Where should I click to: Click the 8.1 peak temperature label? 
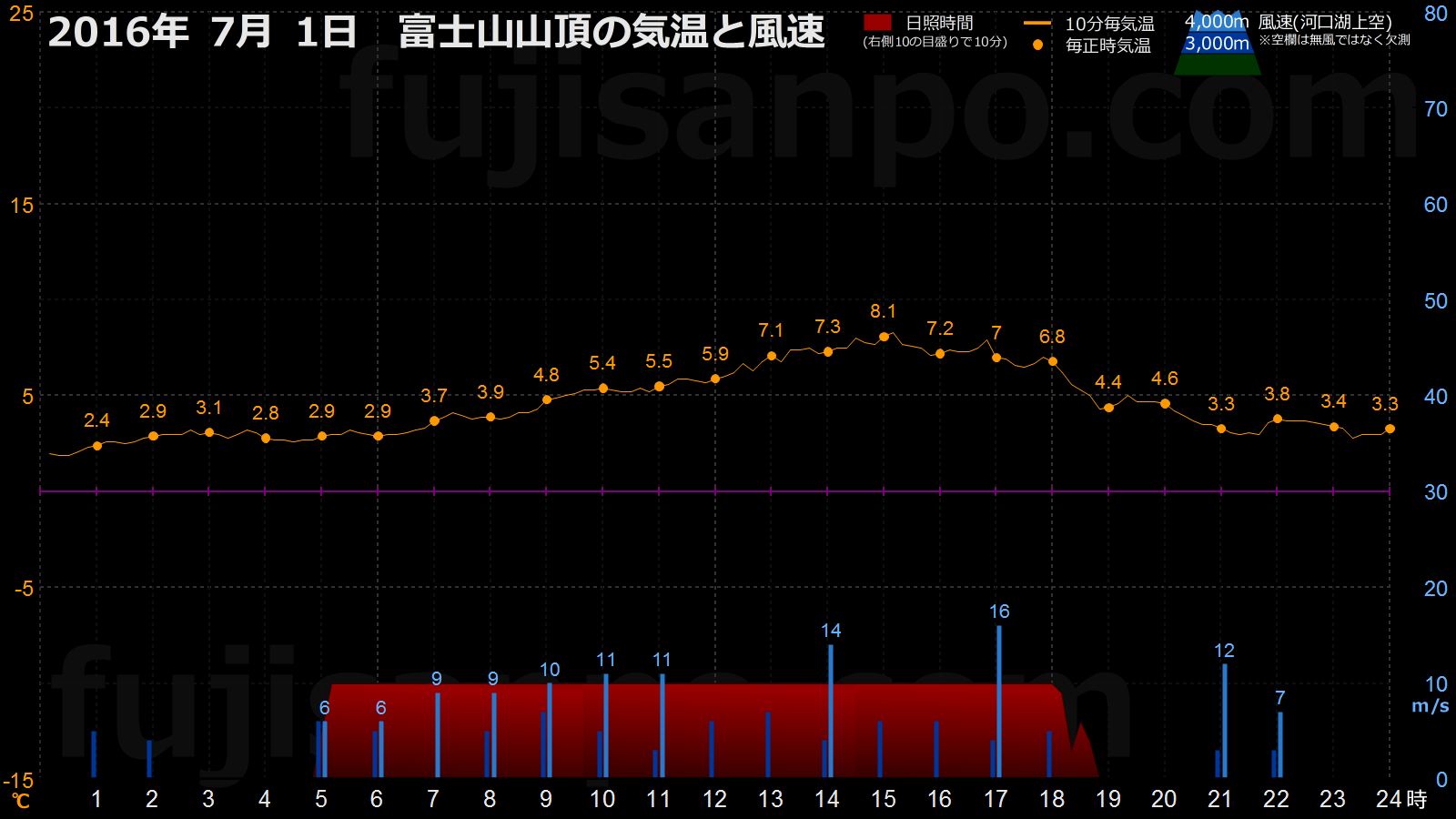pos(883,311)
